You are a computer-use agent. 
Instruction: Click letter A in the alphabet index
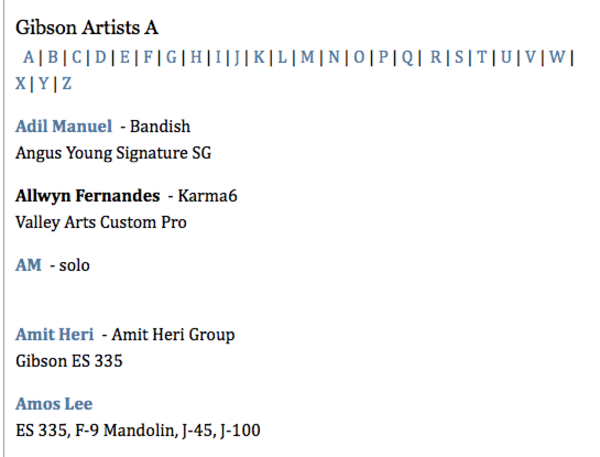click(x=28, y=57)
